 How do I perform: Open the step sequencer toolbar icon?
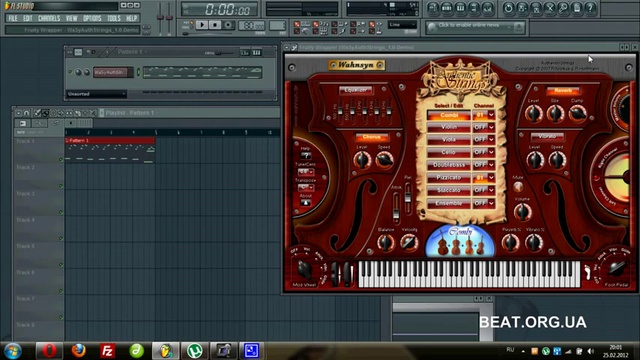click(447, 8)
